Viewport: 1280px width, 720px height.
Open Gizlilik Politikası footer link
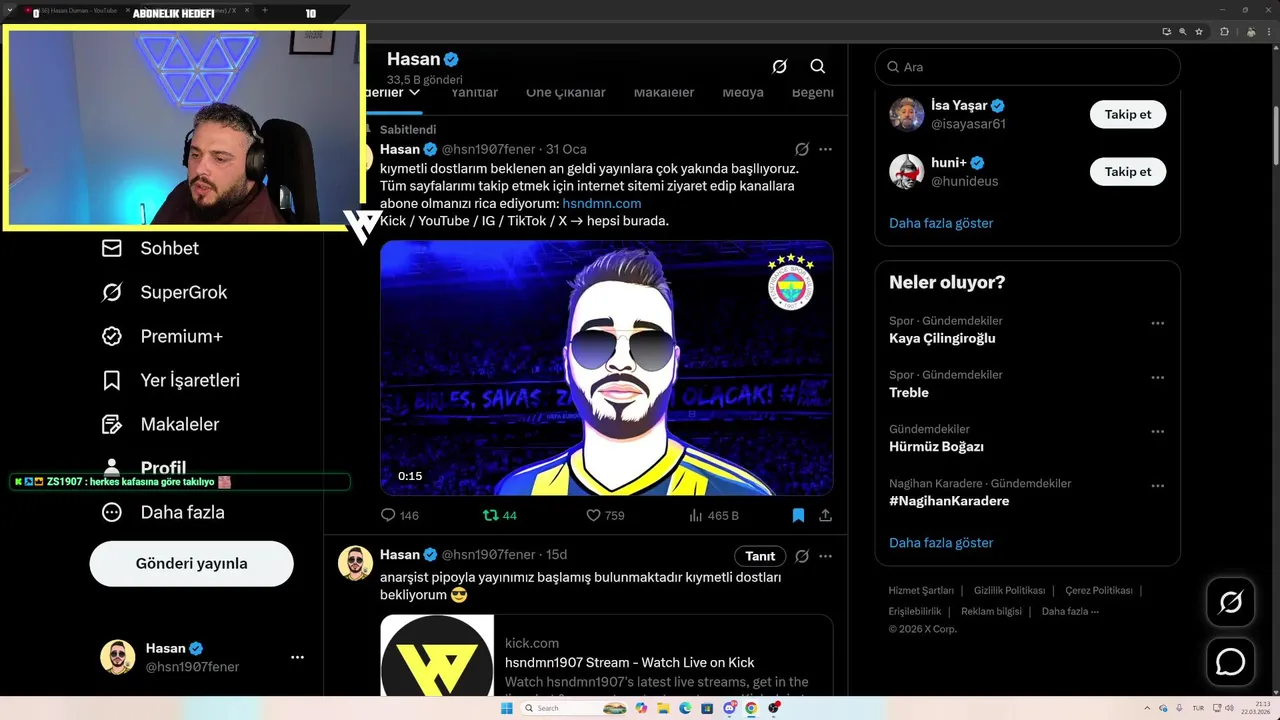(x=1009, y=590)
